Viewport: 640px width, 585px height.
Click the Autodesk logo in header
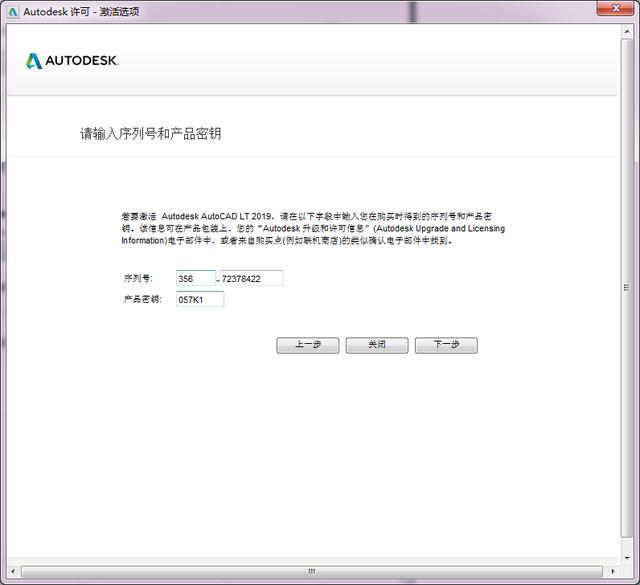tap(72, 61)
